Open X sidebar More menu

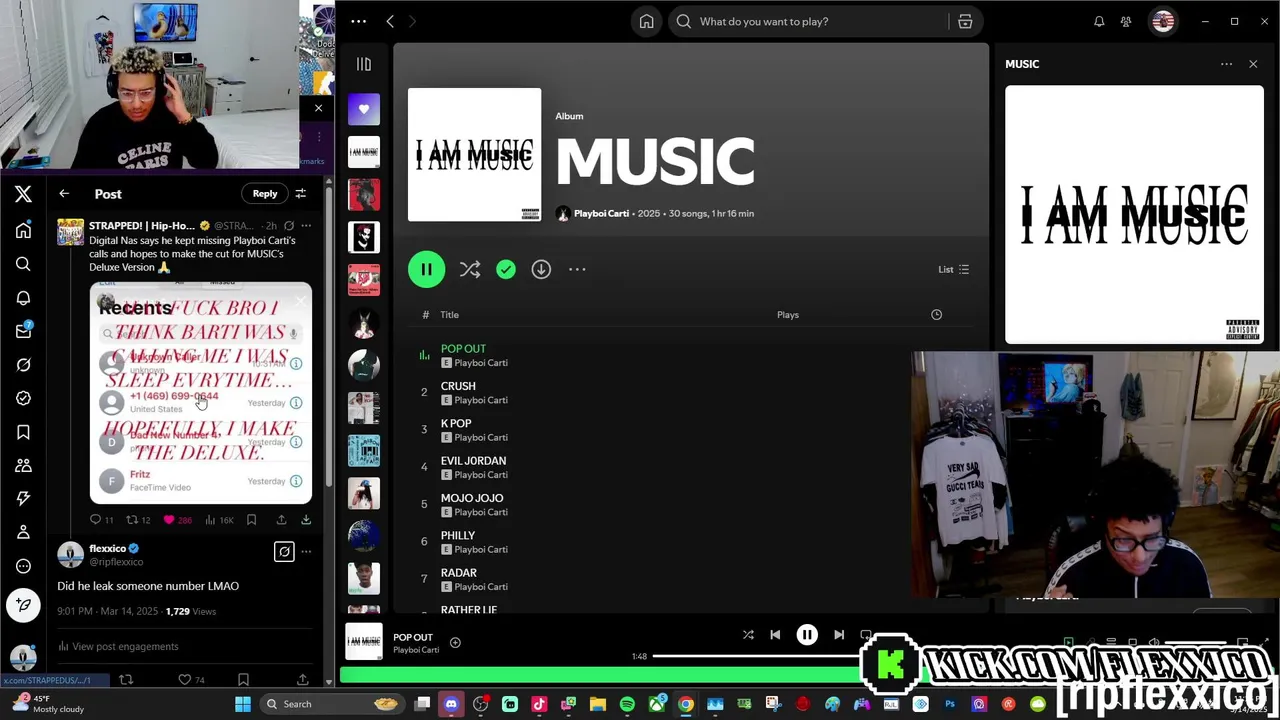coord(23,566)
